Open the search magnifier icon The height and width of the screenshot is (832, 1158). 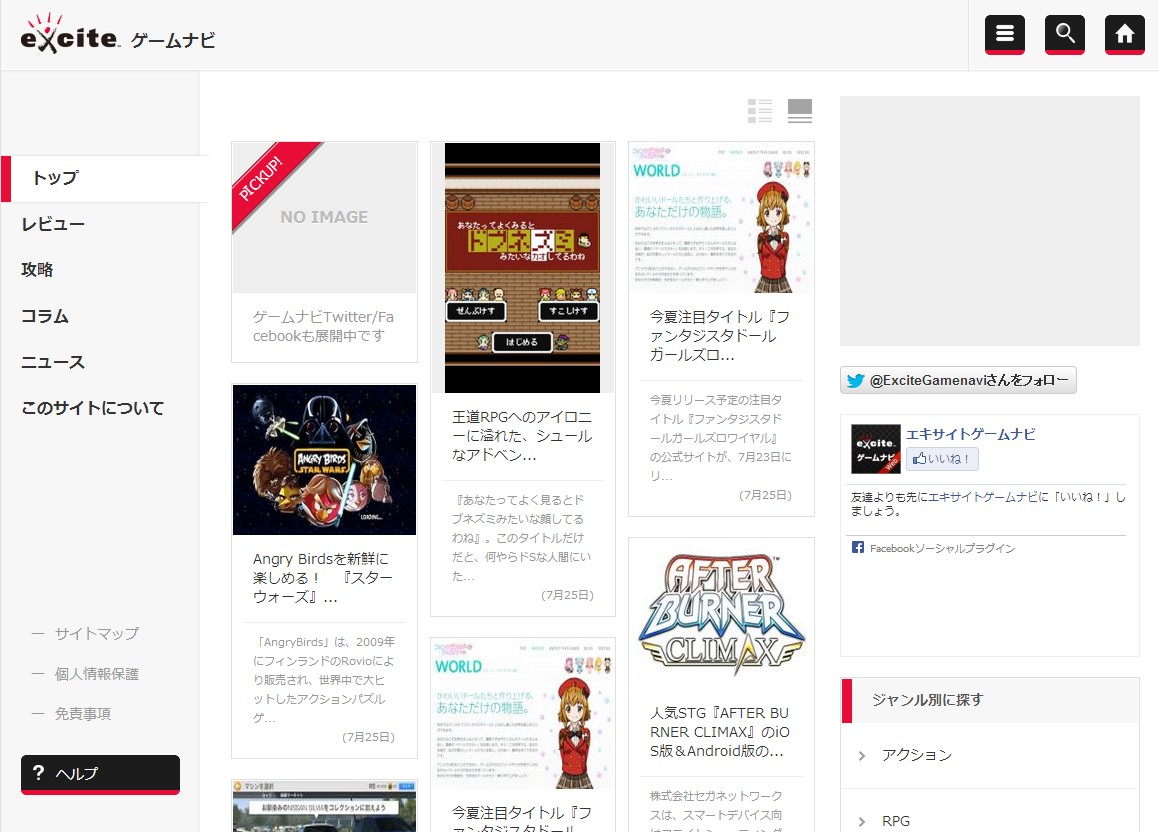[1064, 34]
